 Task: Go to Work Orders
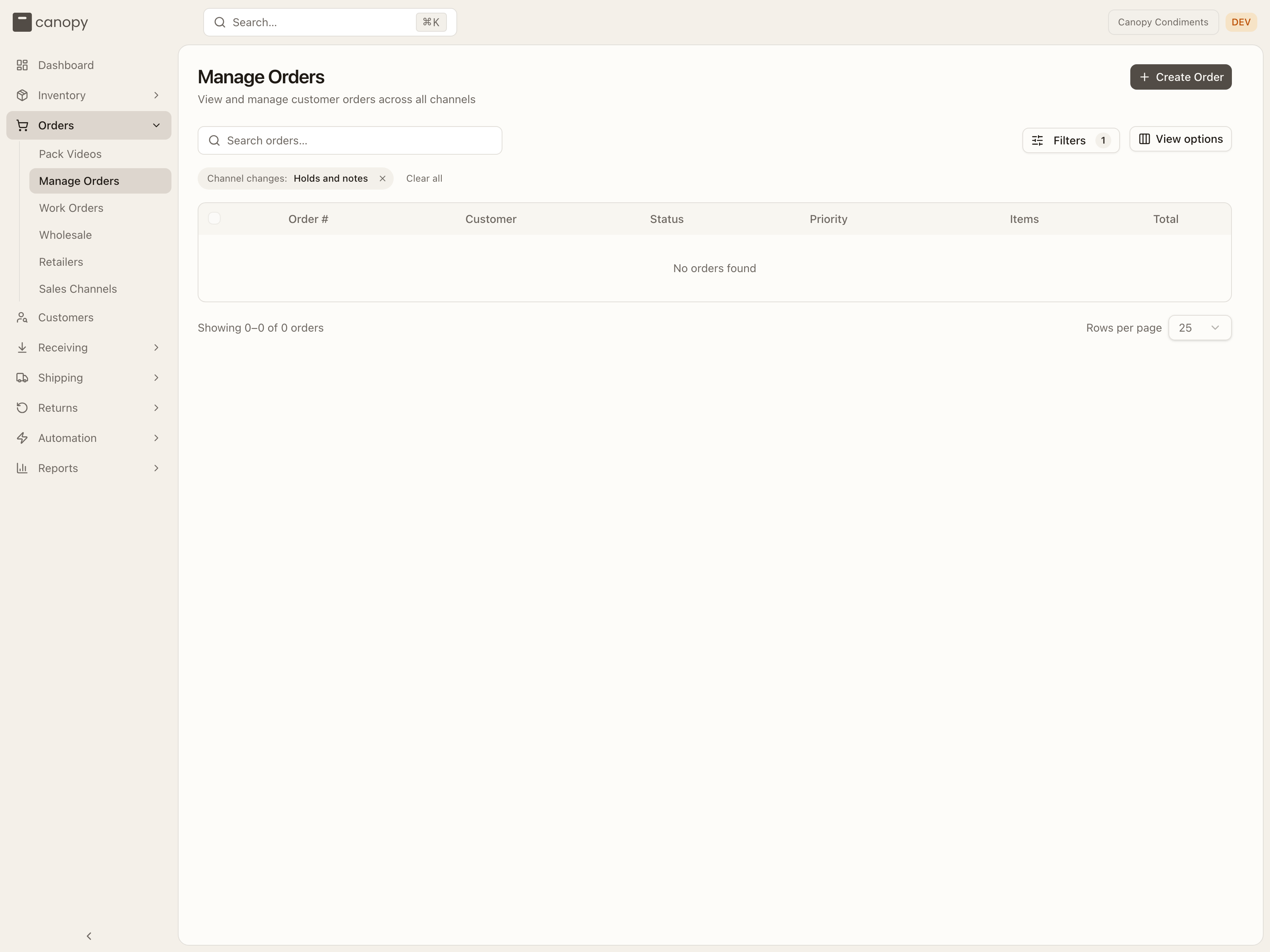point(100,208)
